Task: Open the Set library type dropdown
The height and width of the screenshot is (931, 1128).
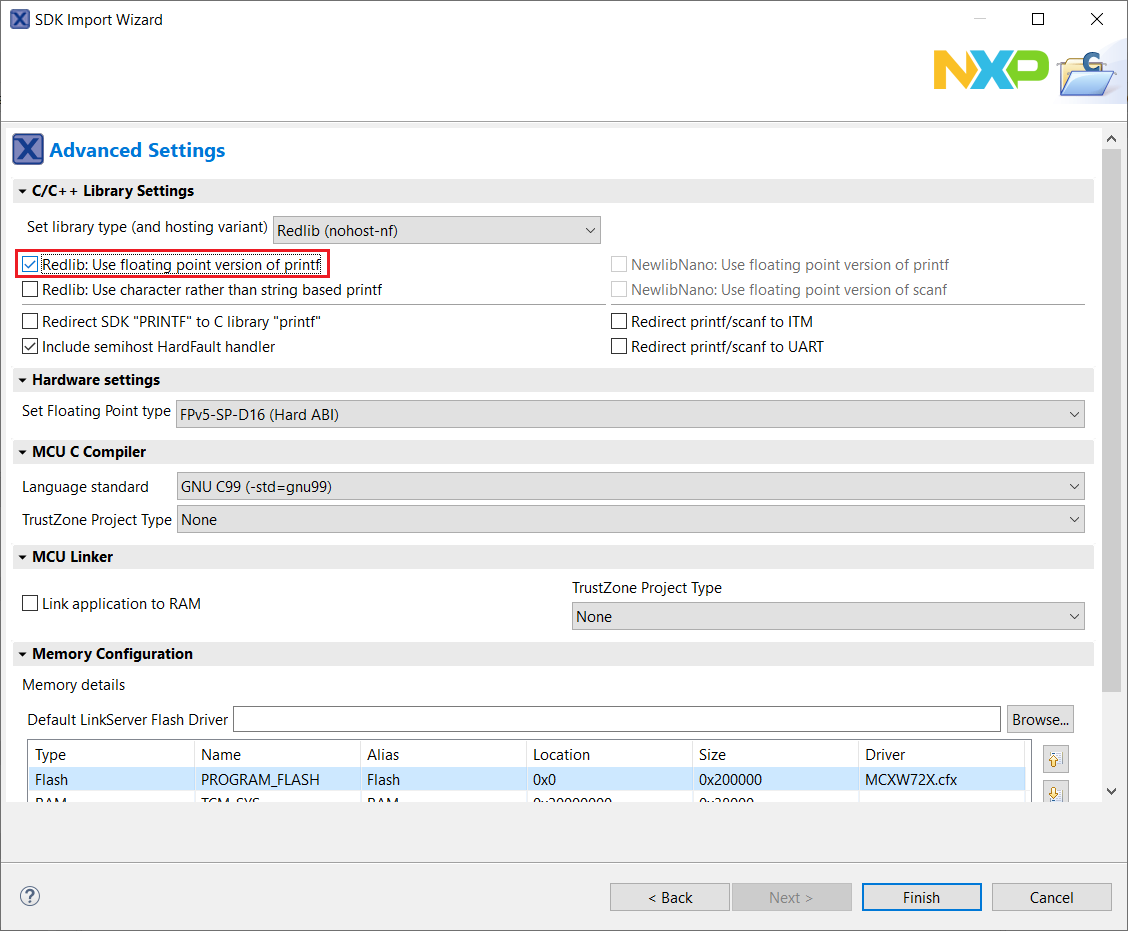Action: [x=437, y=230]
